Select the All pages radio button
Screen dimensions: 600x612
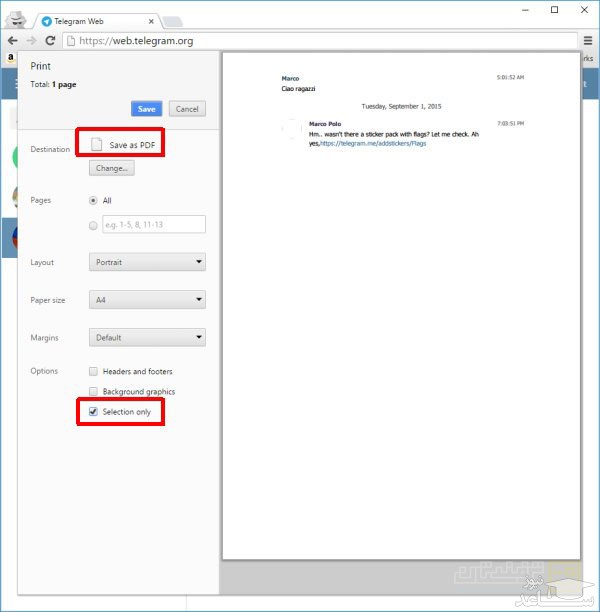tap(94, 201)
